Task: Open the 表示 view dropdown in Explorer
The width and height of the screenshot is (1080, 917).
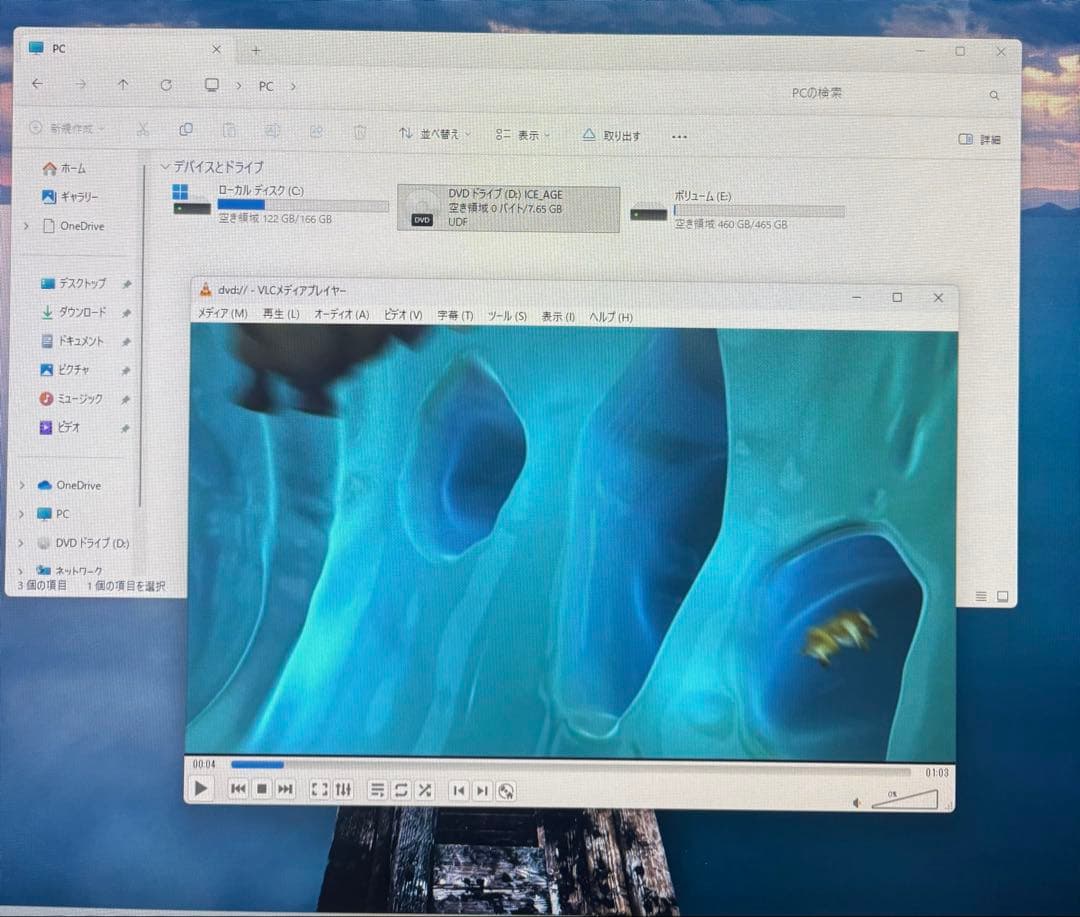Action: pos(523,135)
